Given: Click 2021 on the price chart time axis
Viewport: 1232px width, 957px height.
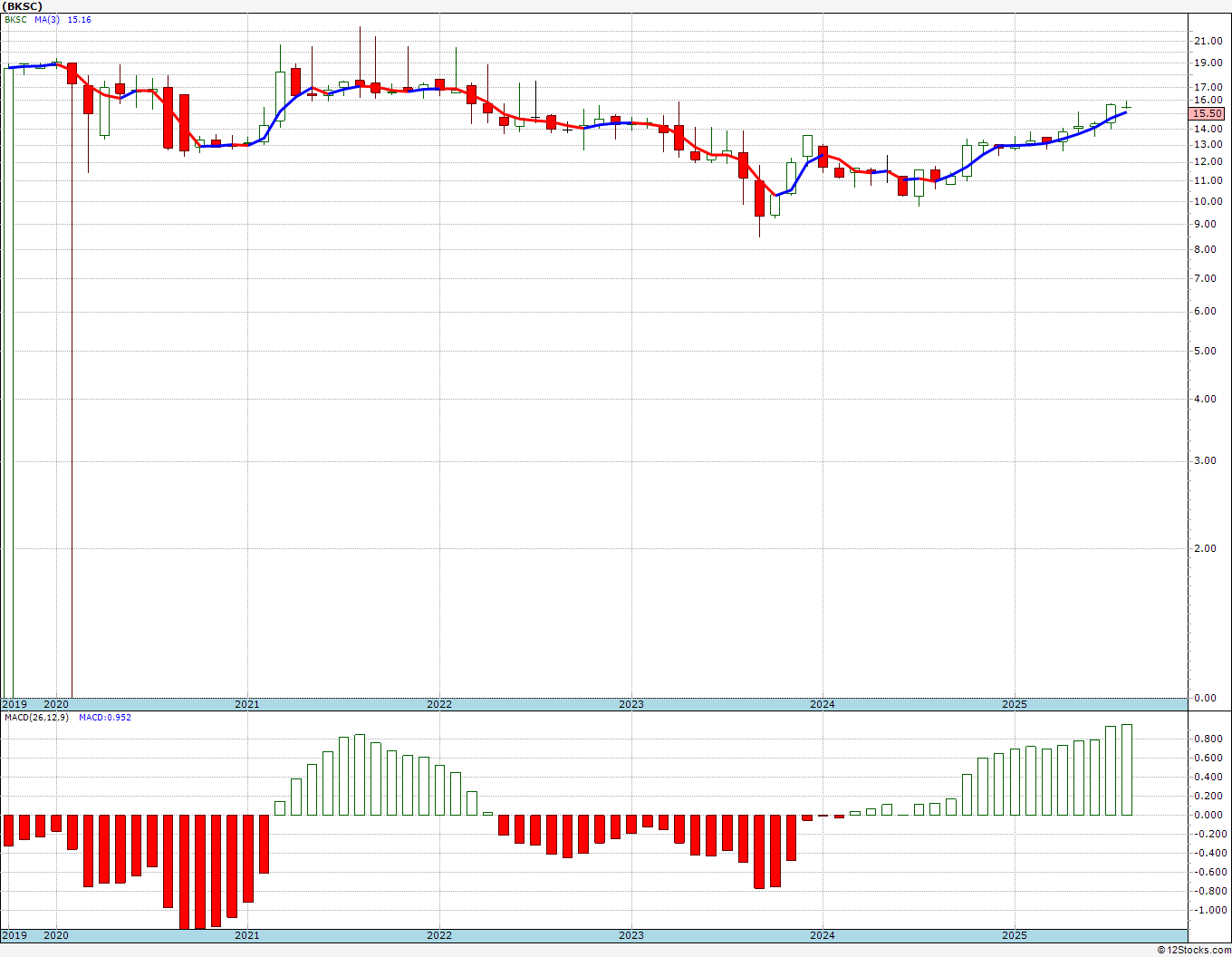Looking at the screenshot, I should point(247,704).
